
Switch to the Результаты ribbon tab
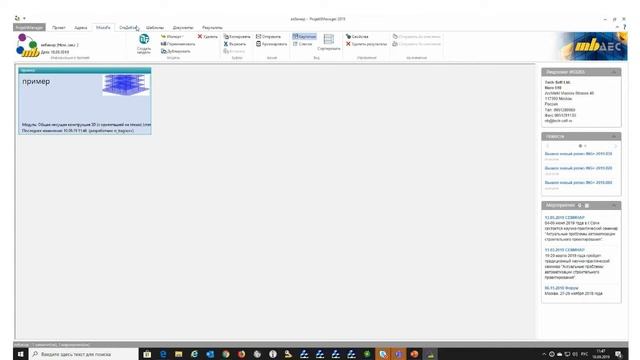[212, 28]
